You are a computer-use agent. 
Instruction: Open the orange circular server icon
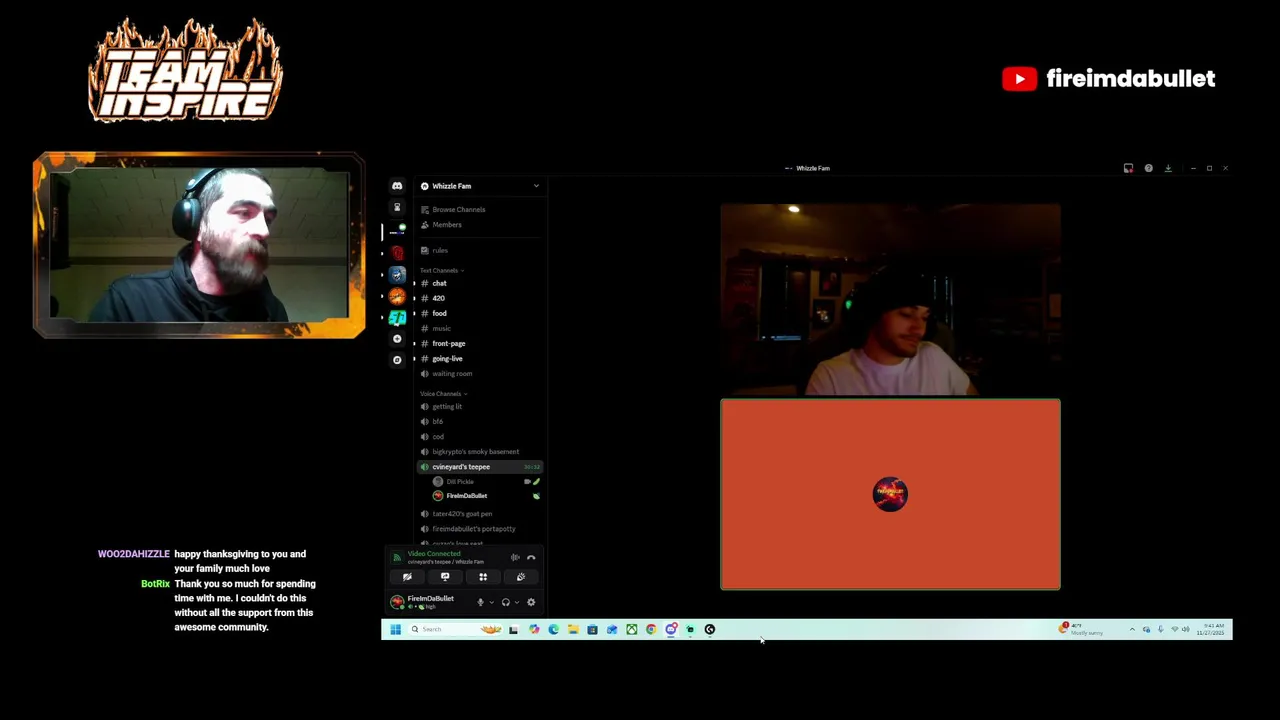[x=397, y=296]
